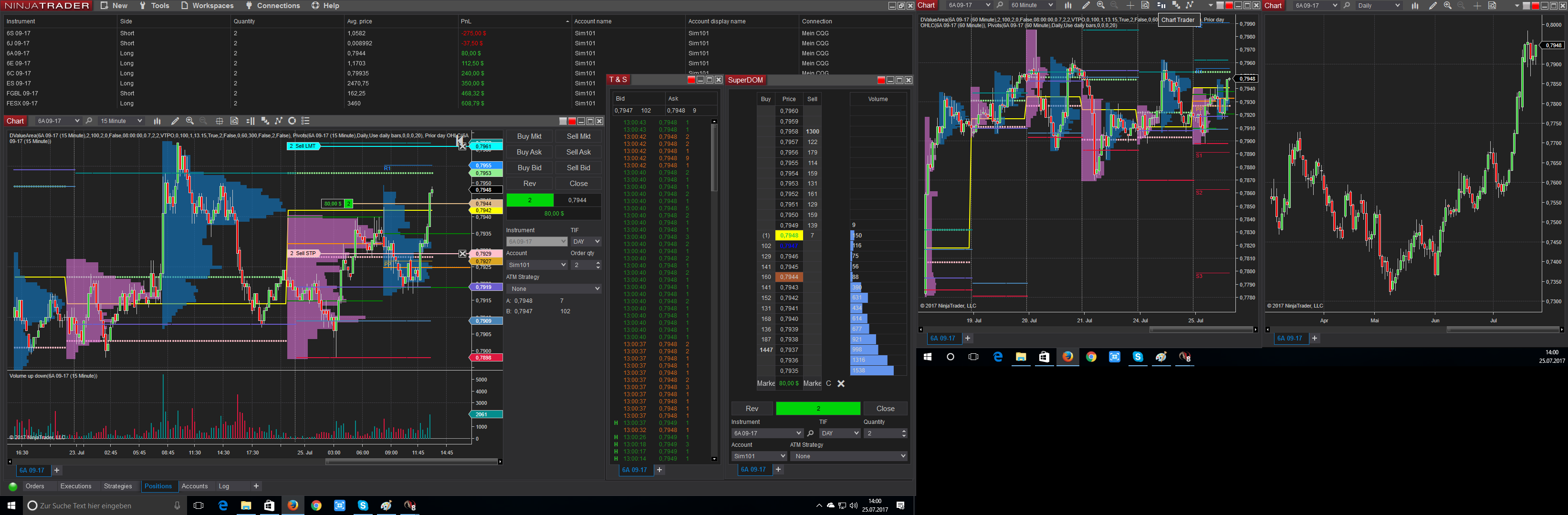Open Properties list icon in 15 Minute chart
Viewport: 1568px width, 515px height.
(305, 121)
